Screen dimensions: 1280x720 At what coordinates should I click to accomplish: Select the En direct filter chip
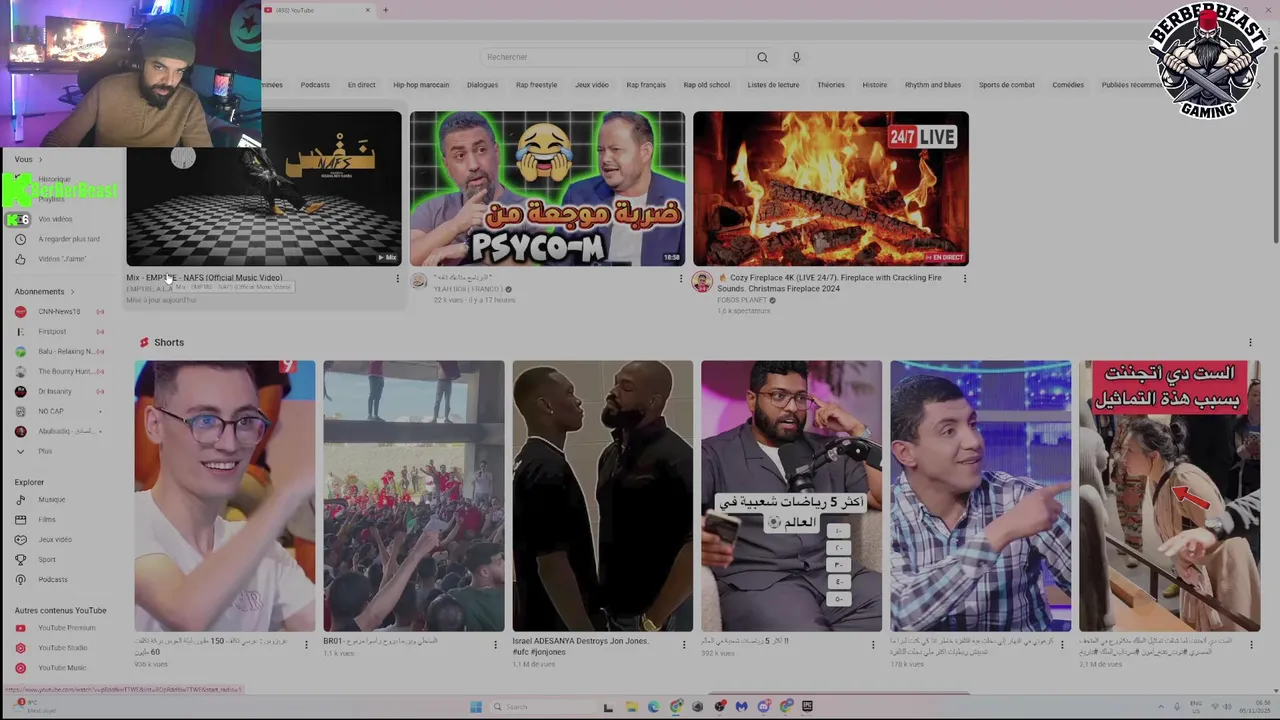361,85
